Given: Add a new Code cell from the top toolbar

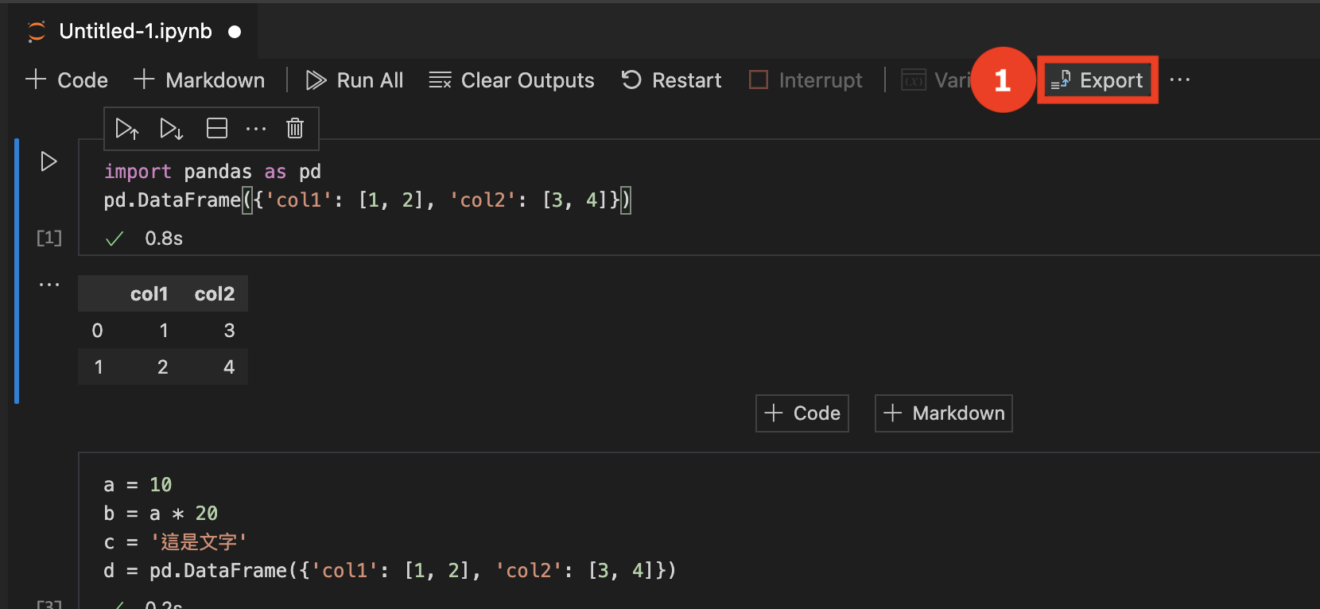Looking at the screenshot, I should click(66, 80).
